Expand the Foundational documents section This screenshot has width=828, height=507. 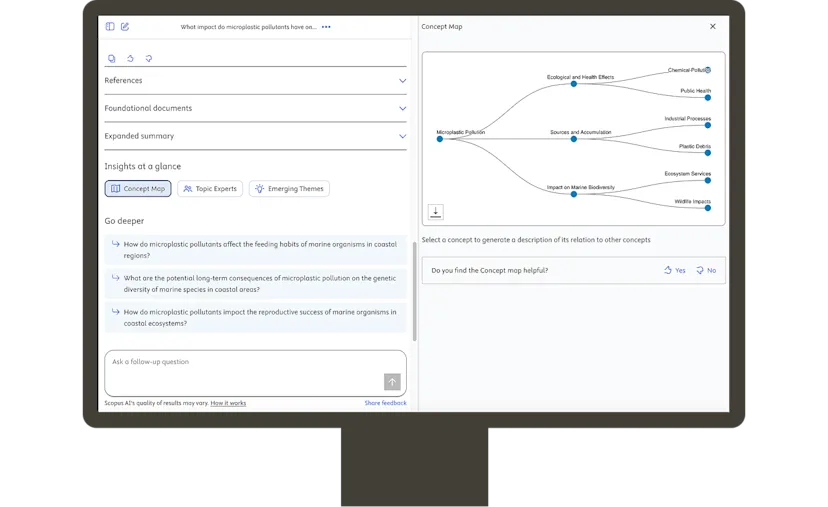click(x=256, y=108)
